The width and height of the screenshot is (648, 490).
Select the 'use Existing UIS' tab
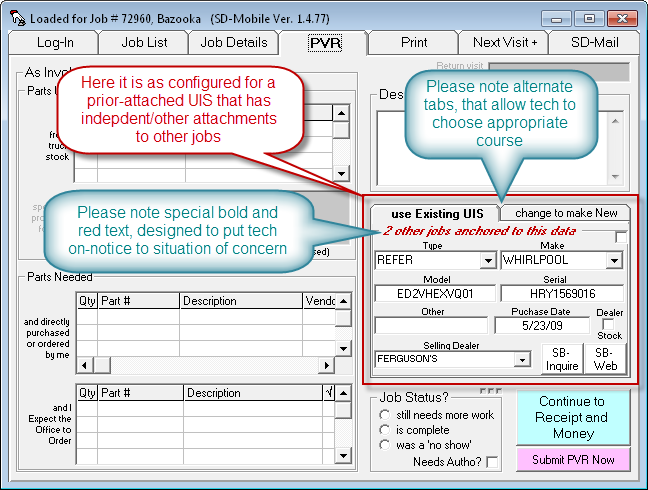coord(437,213)
